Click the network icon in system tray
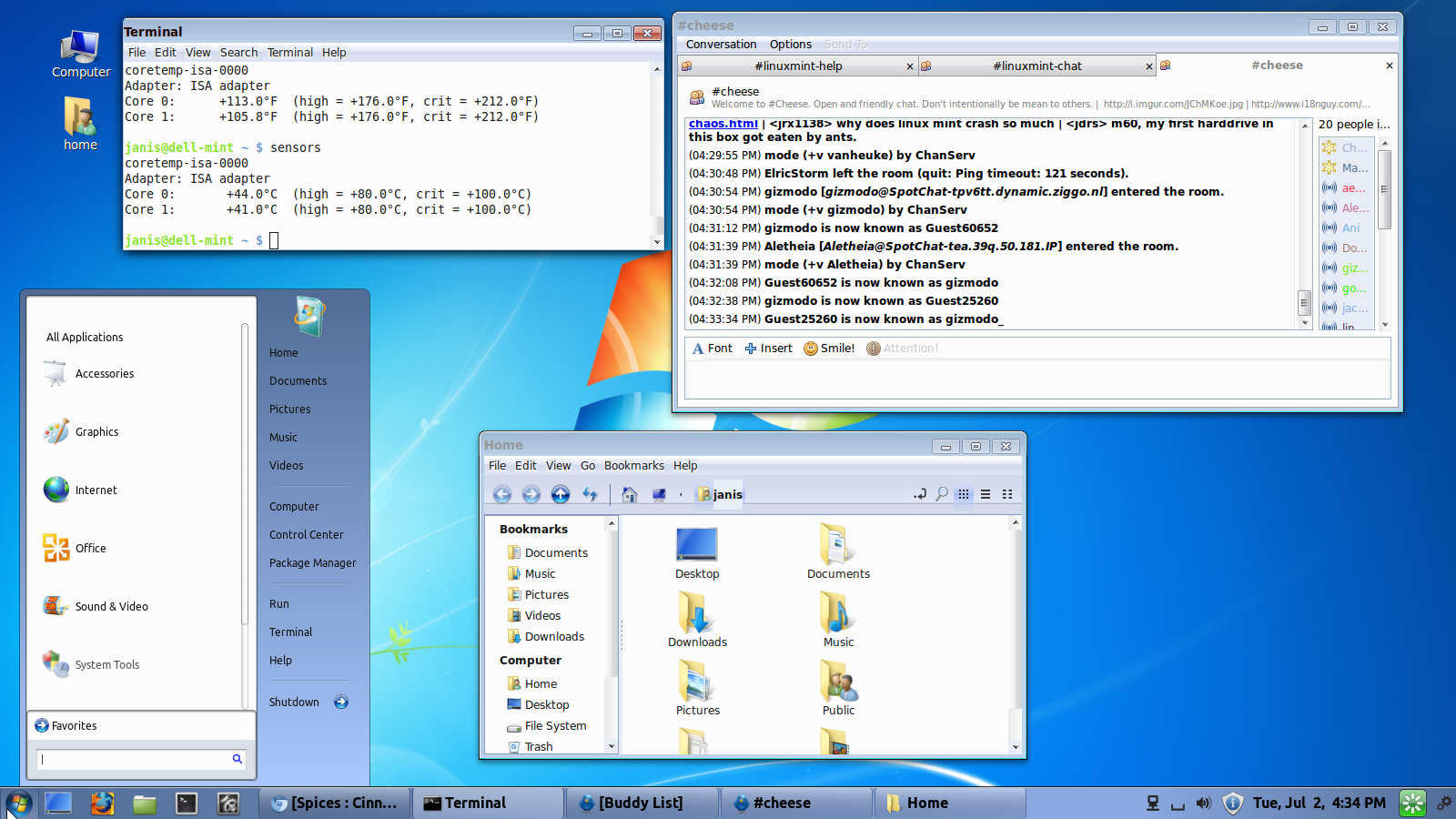Viewport: 1456px width, 819px height. tap(1153, 803)
